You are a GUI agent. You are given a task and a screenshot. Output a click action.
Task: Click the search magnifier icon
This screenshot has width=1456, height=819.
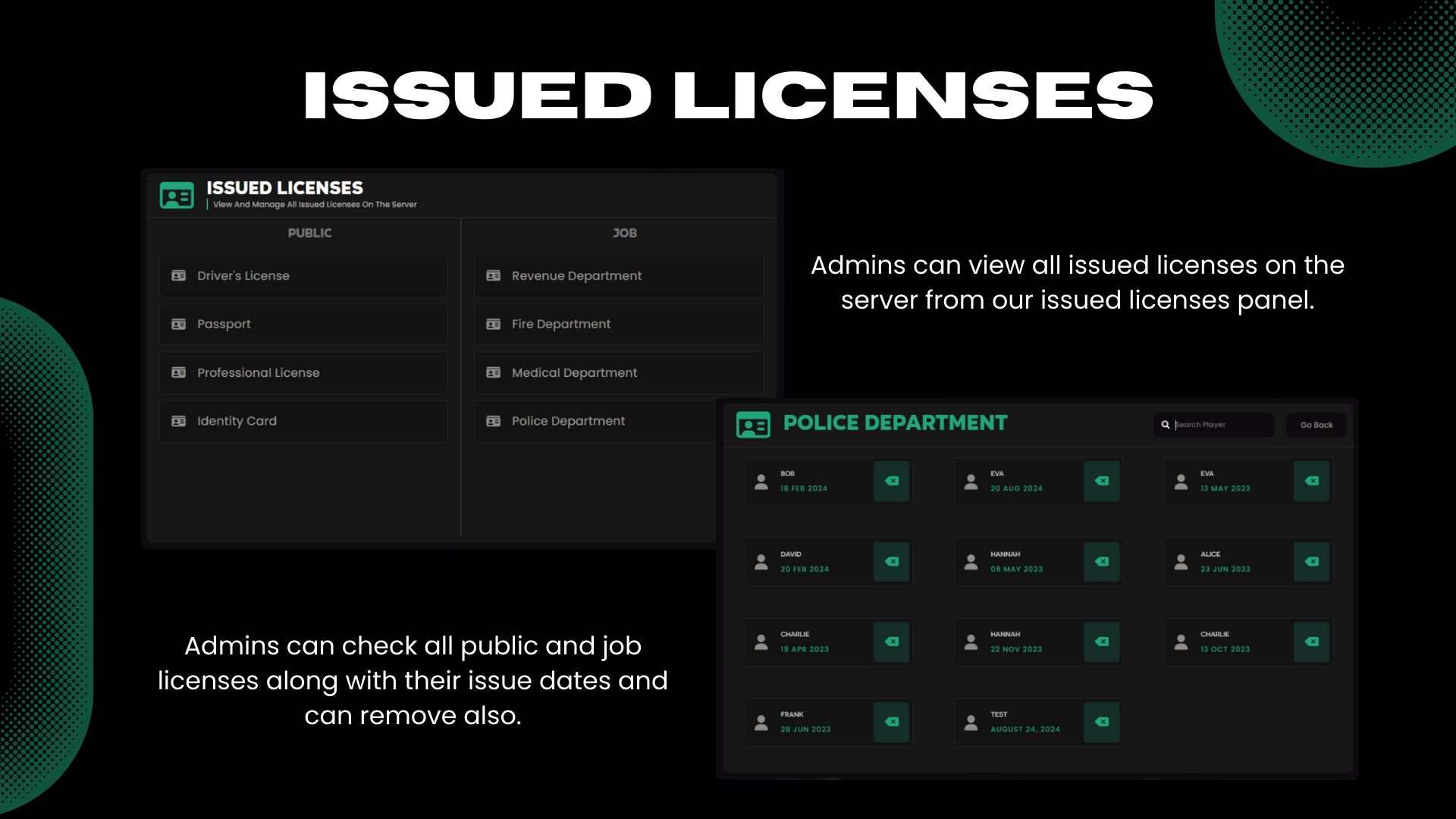coord(1166,425)
